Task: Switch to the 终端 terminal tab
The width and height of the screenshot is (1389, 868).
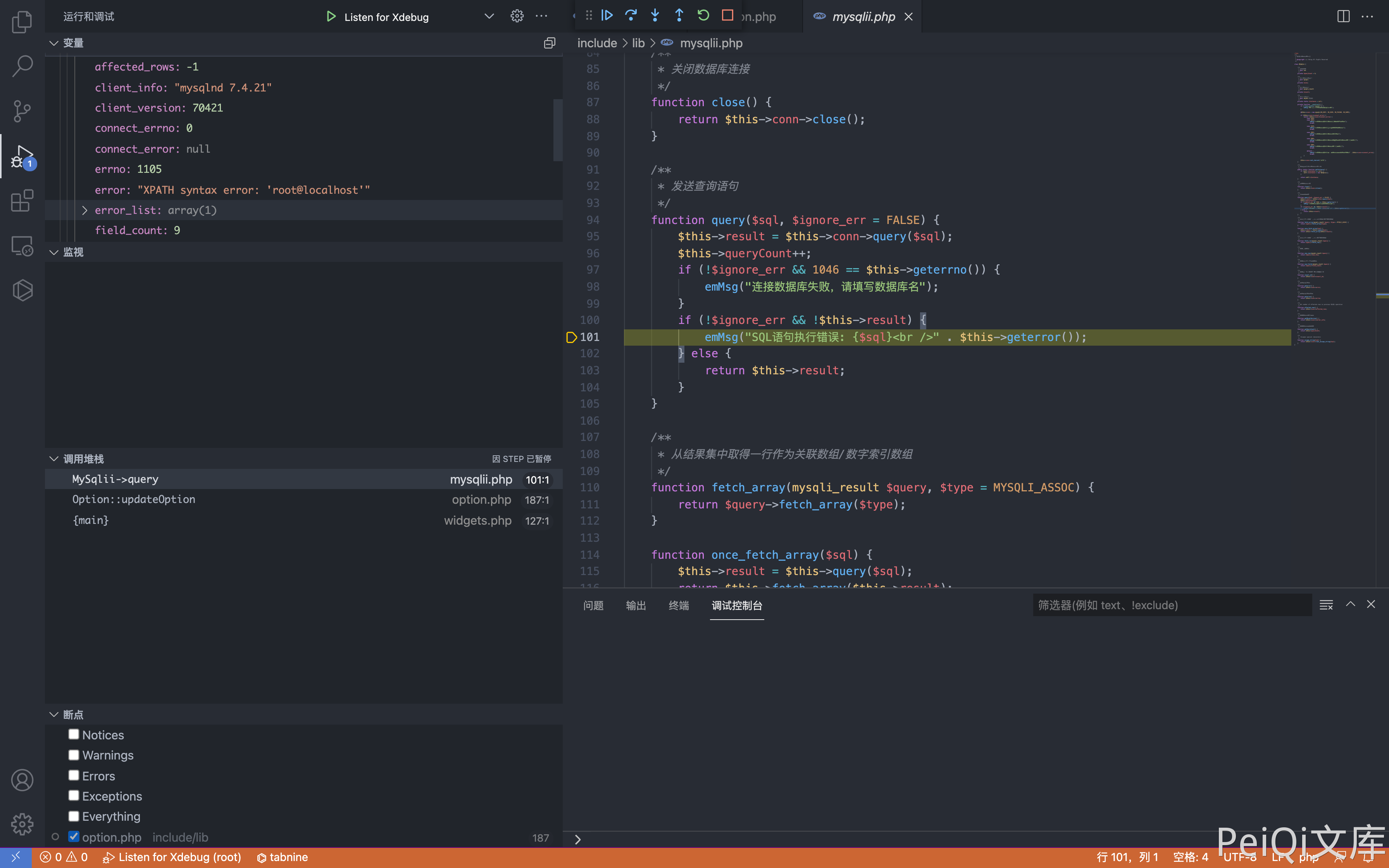Action: tap(679, 605)
